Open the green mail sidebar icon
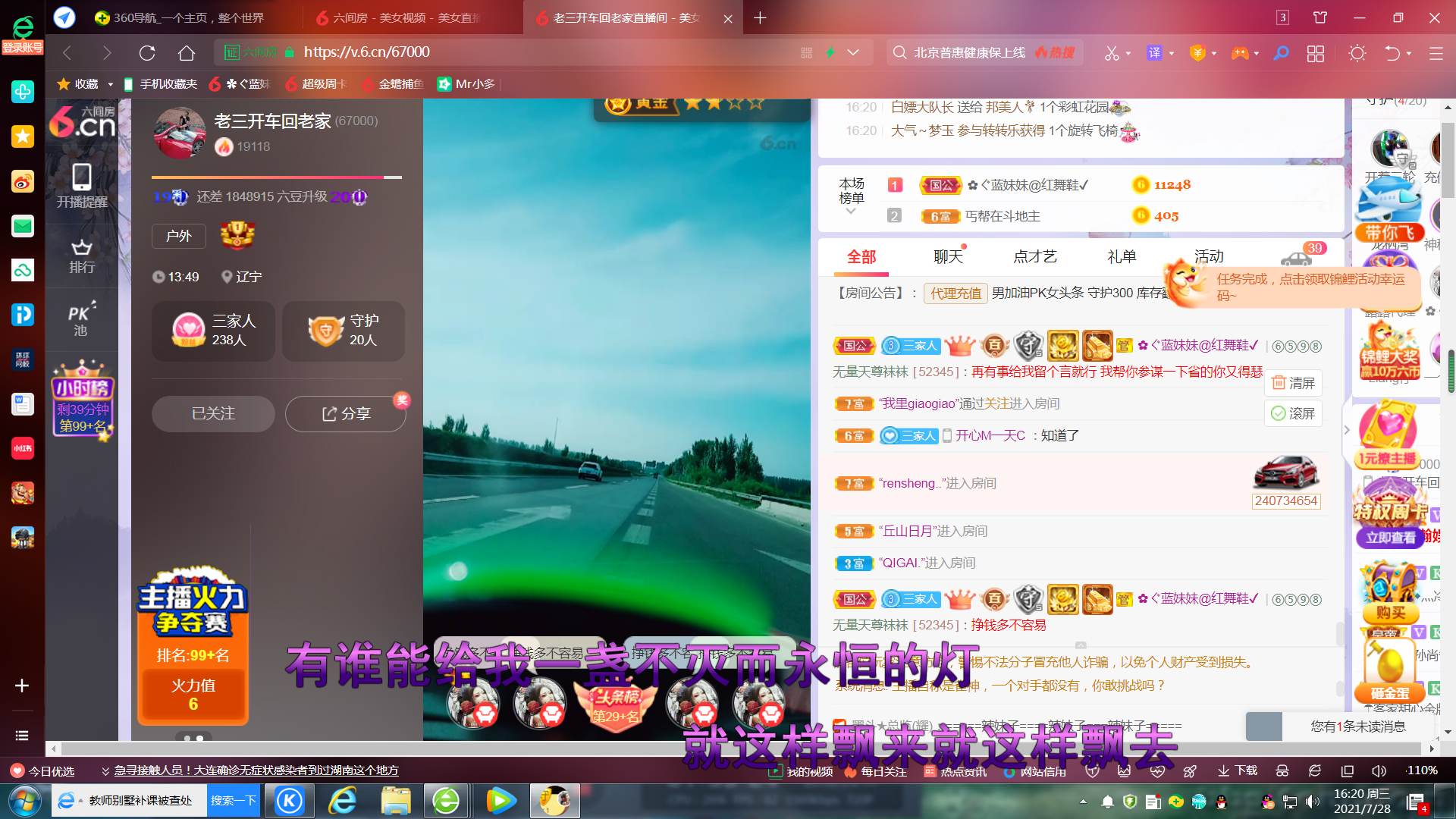The width and height of the screenshot is (1456, 819). click(23, 226)
